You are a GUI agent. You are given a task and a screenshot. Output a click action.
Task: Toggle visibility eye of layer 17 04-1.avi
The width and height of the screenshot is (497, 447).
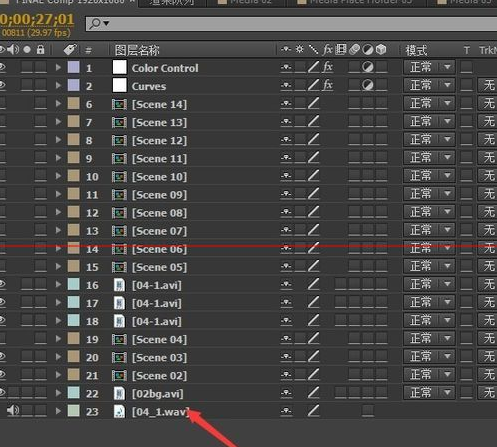tap(3, 302)
